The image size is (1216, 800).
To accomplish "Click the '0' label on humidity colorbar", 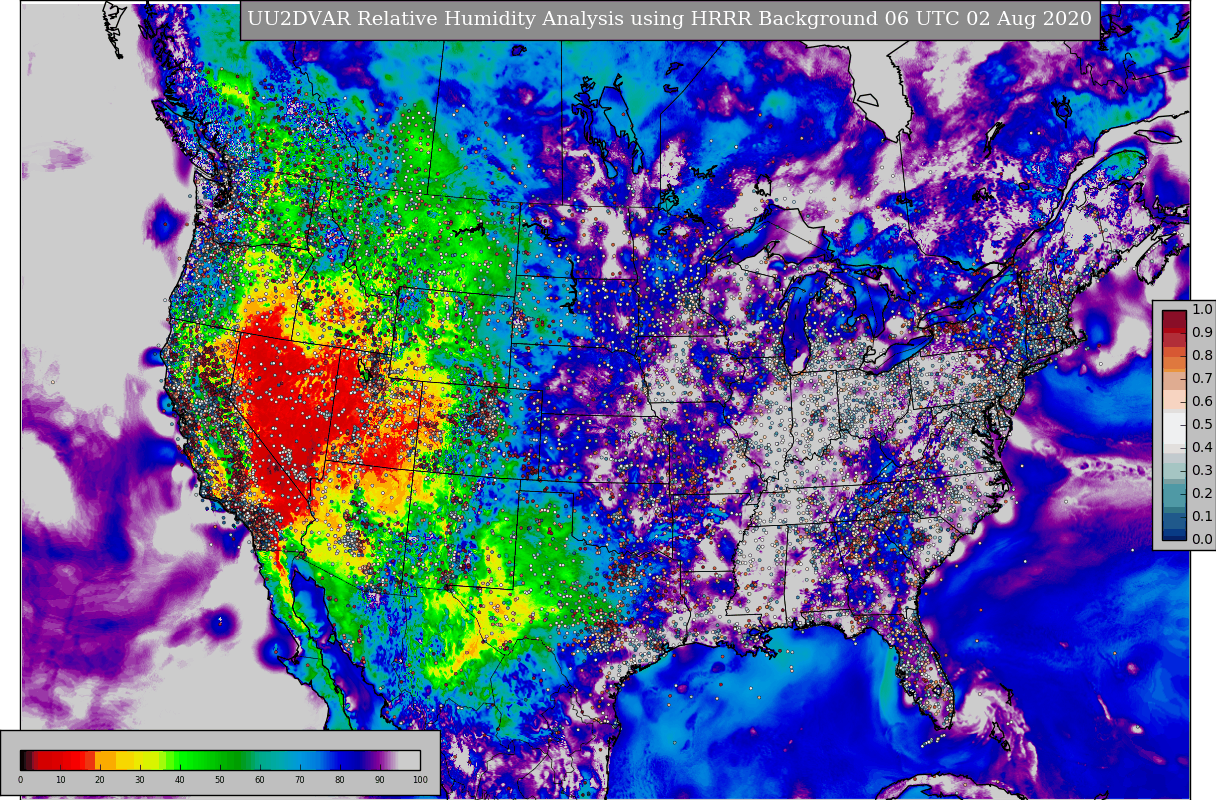I will click(20, 779).
